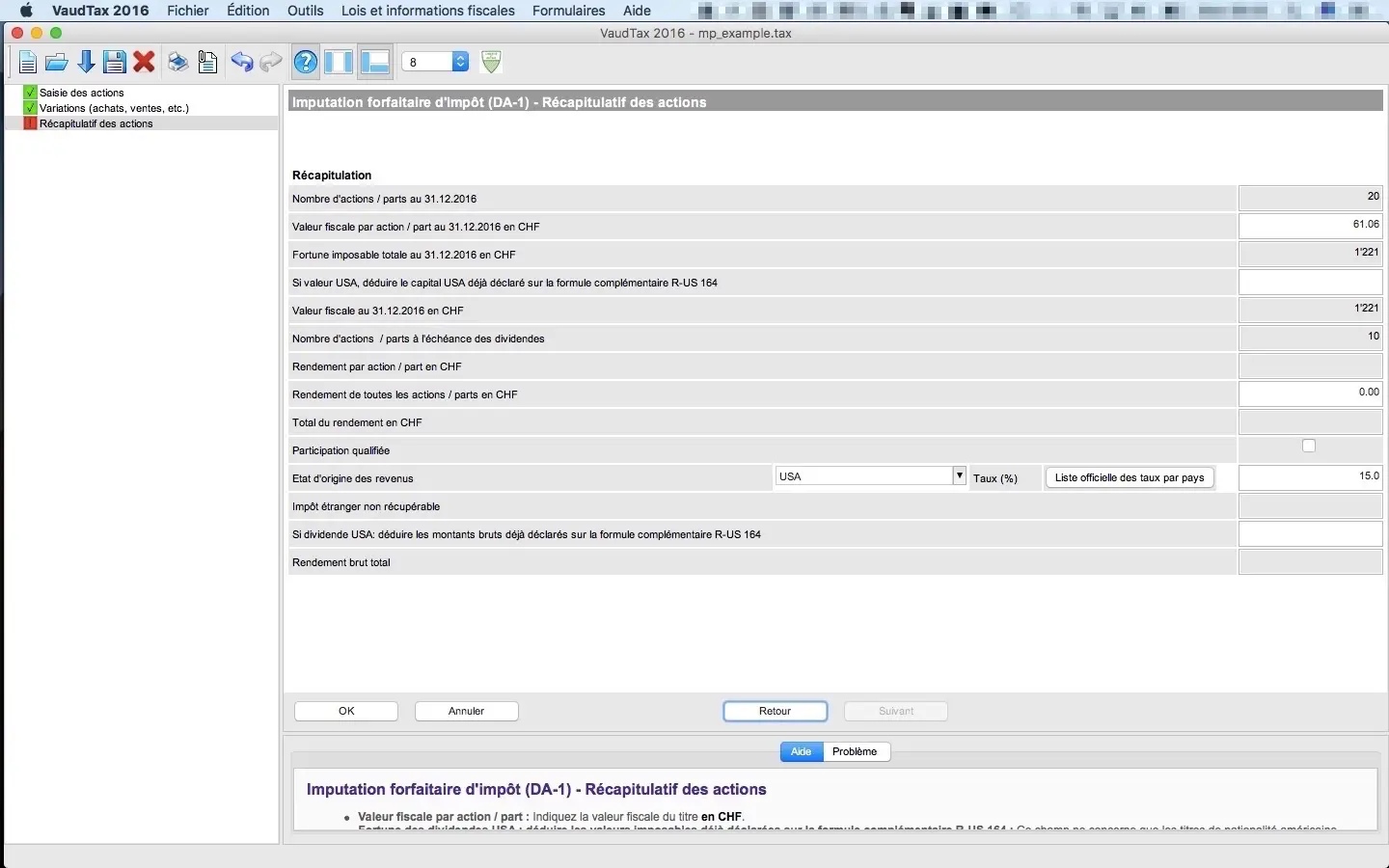Open the Apple menu
Viewport: 1389px width, 868px height.
click(26, 11)
